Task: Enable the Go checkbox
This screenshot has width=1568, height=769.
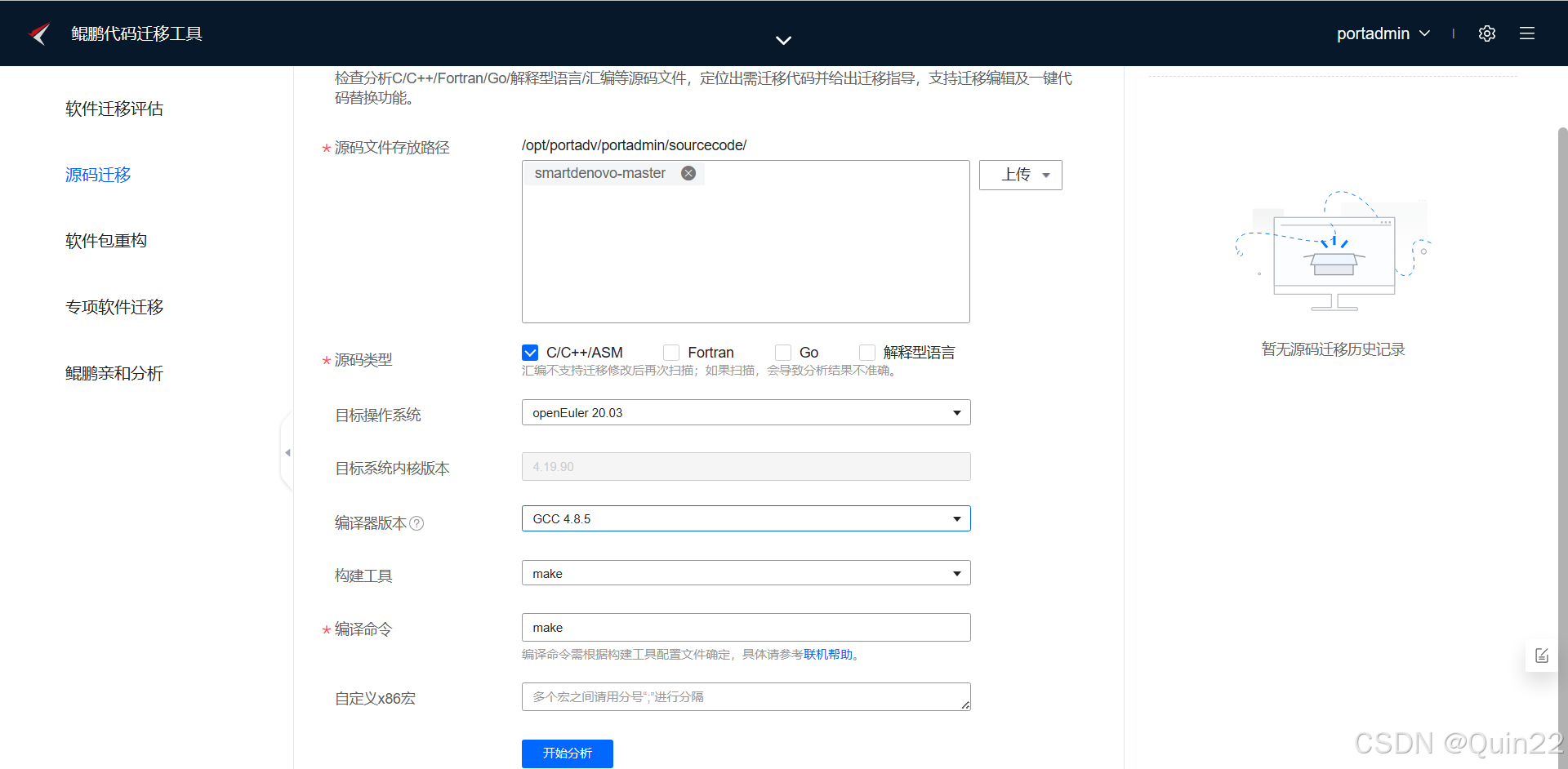Action: 783,353
